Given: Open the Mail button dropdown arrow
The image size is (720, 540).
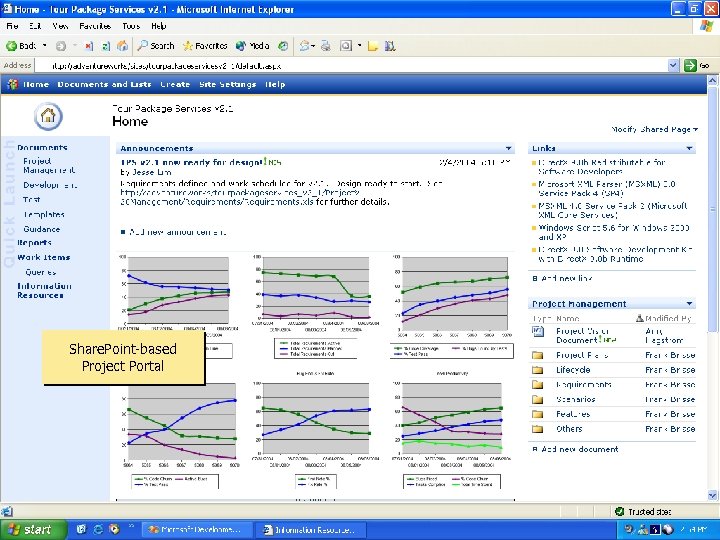Looking at the screenshot, I should point(313,46).
